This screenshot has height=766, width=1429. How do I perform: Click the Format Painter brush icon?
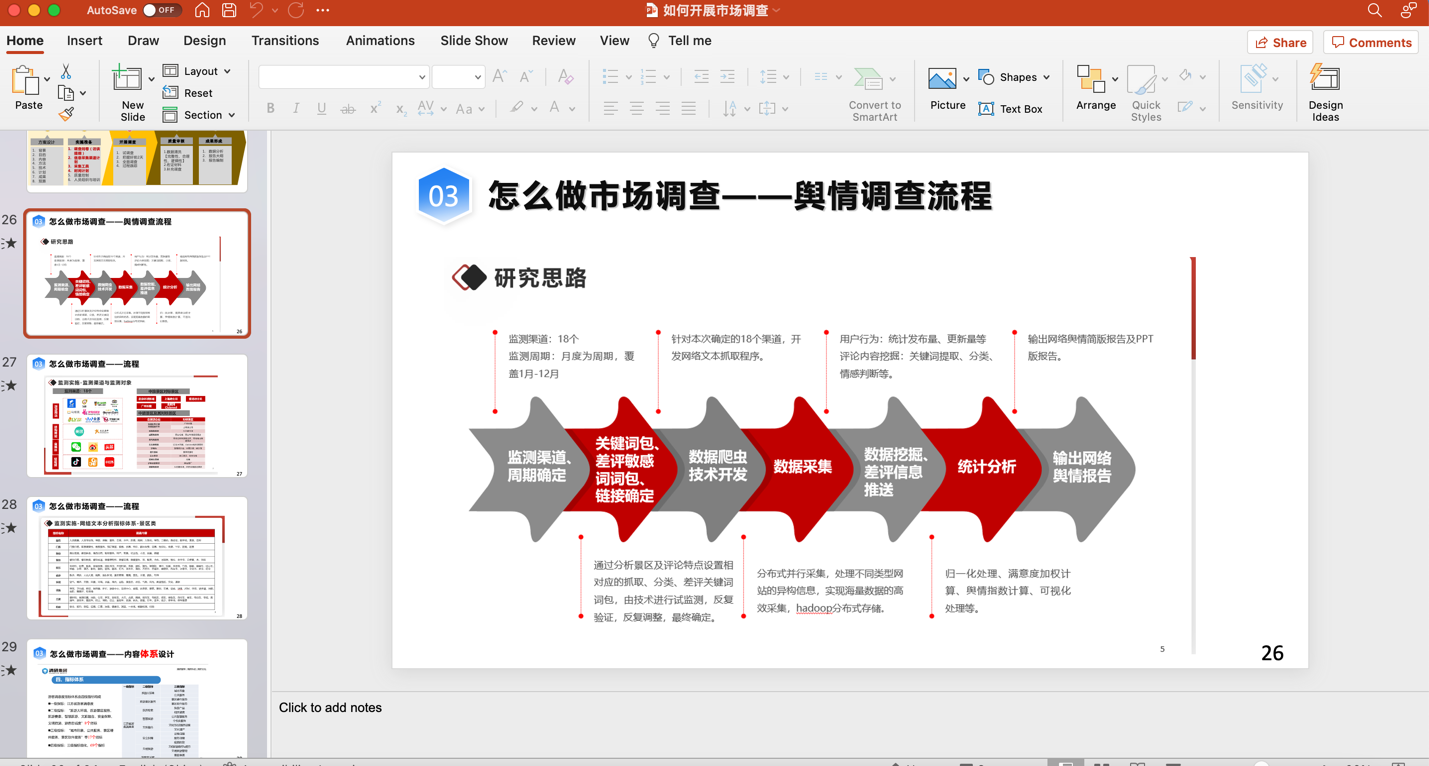(66, 115)
